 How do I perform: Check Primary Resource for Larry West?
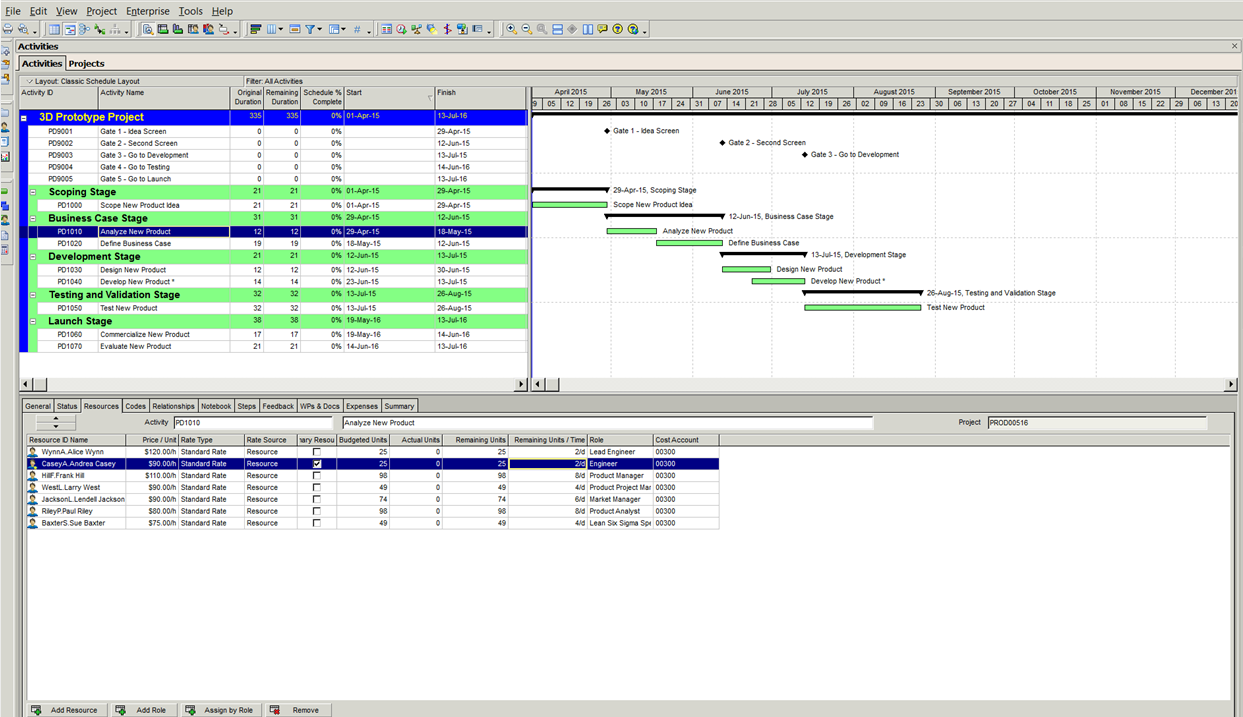click(317, 488)
